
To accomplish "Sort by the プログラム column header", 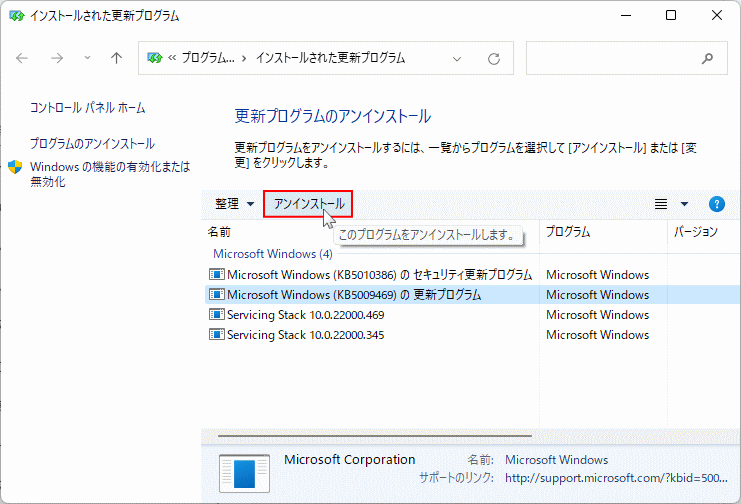I will coord(568,232).
